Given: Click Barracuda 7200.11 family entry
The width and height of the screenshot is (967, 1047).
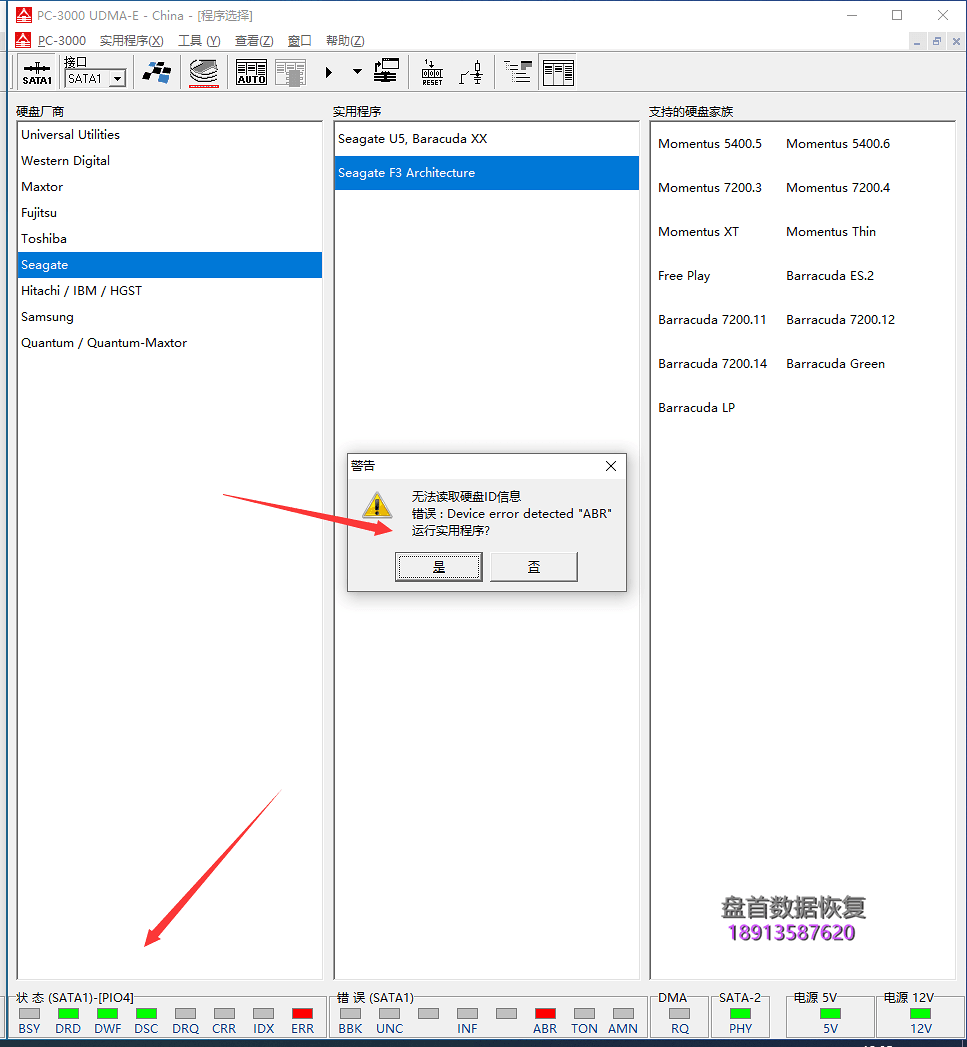Looking at the screenshot, I should coord(712,320).
